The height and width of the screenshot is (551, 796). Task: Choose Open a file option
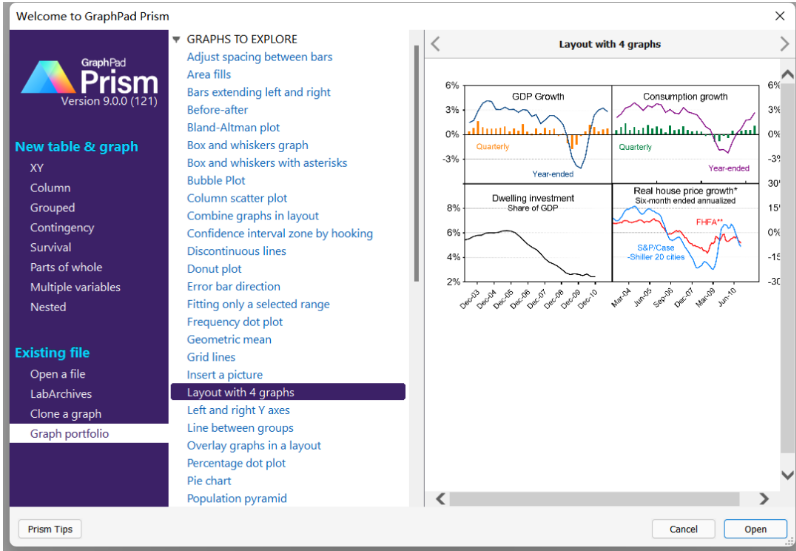(57, 374)
